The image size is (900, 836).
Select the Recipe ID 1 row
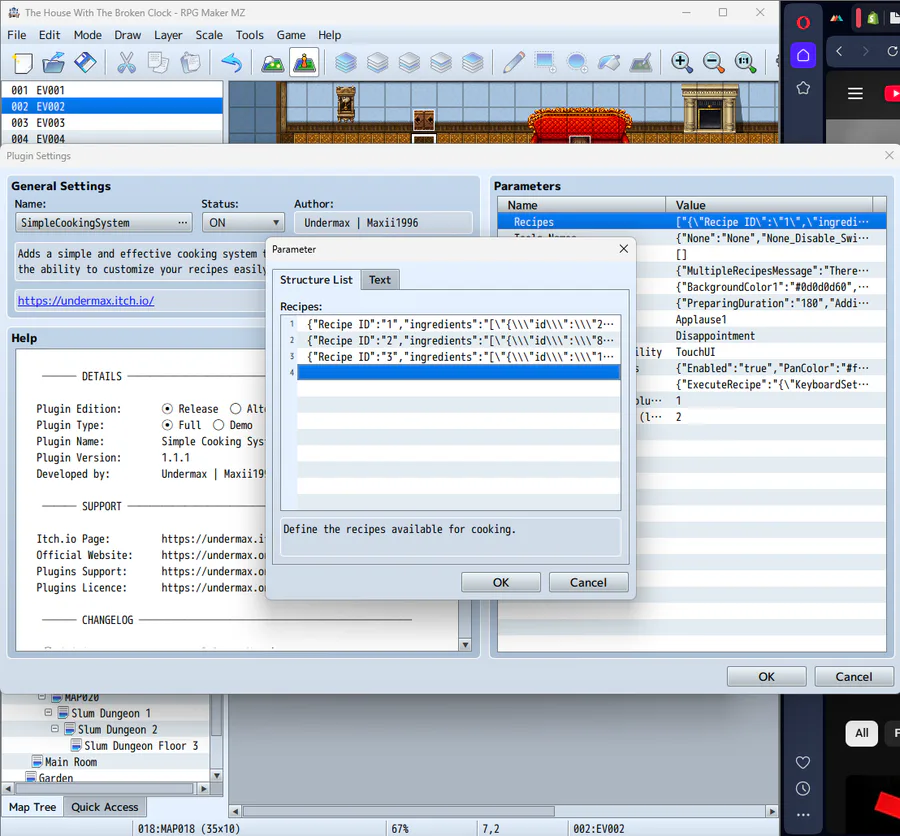coord(459,324)
